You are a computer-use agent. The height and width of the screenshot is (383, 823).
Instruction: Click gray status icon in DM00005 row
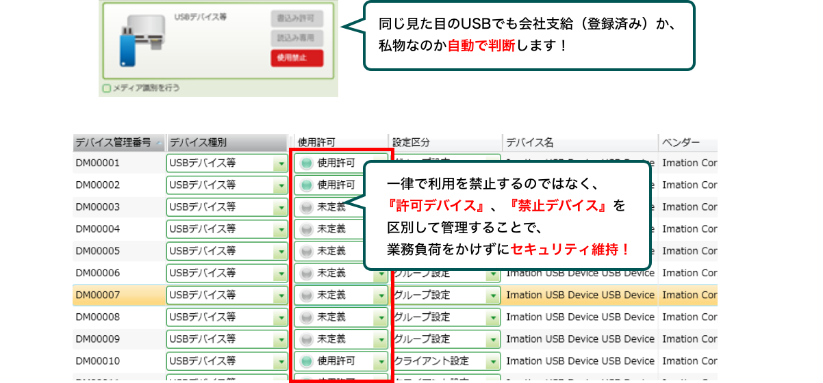click(x=306, y=251)
